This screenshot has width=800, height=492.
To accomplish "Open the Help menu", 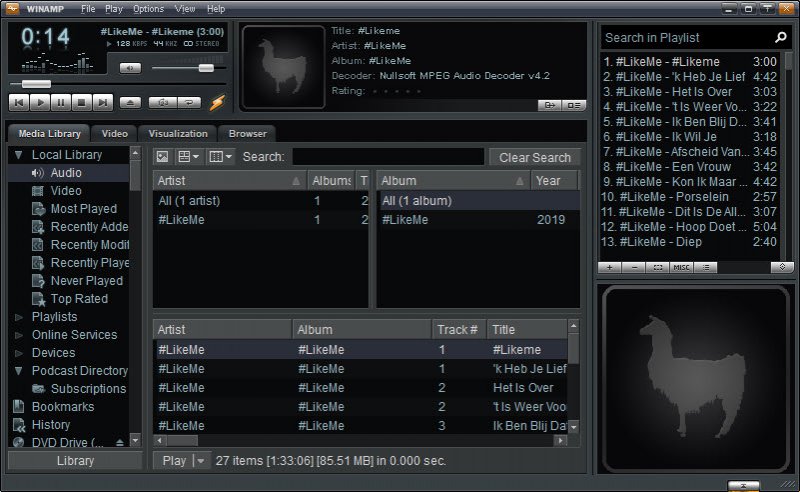I will pyautogui.click(x=216, y=9).
